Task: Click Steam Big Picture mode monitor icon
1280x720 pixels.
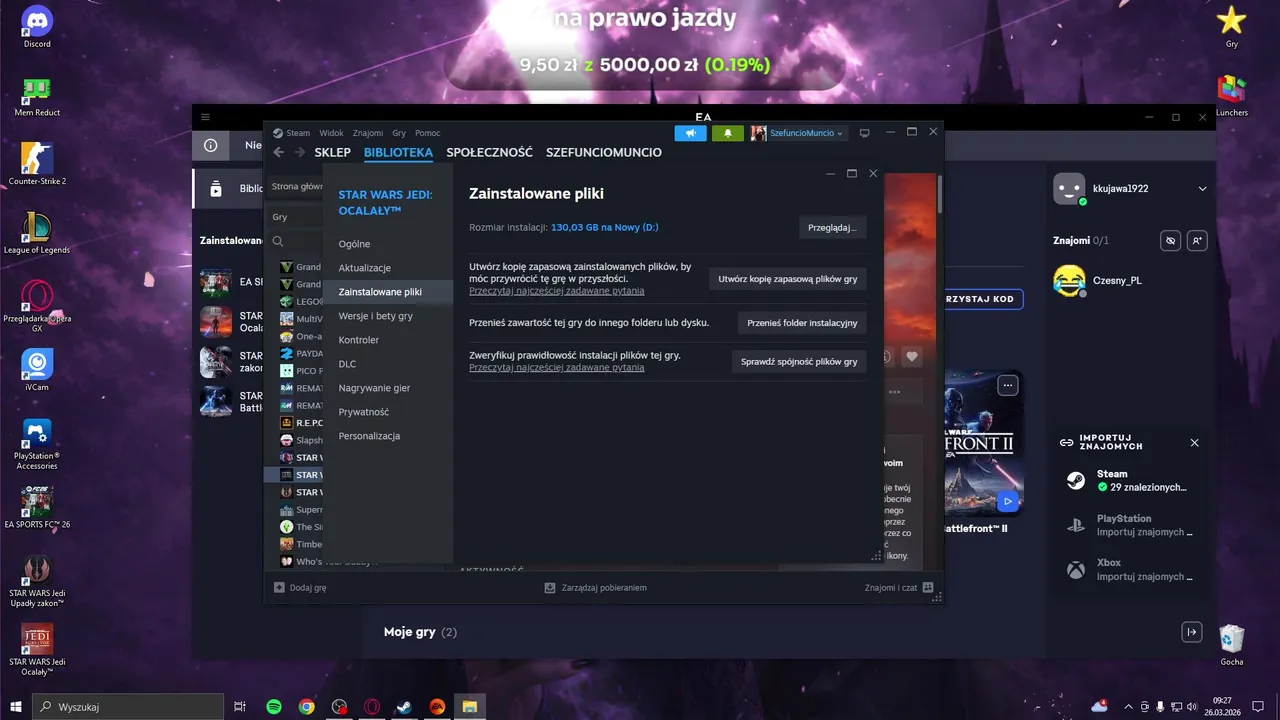Action: [865, 133]
